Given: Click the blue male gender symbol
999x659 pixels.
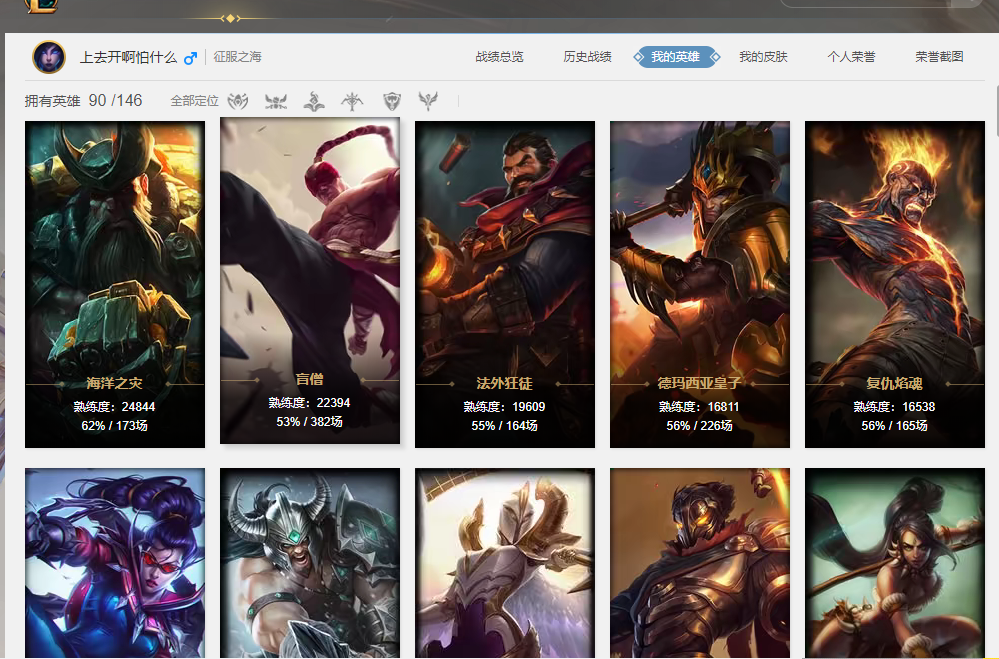Looking at the screenshot, I should 190,58.
